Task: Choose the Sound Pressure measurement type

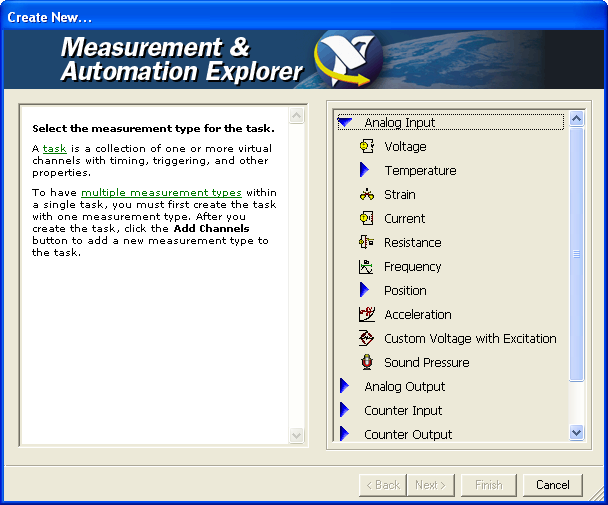Action: [x=427, y=363]
